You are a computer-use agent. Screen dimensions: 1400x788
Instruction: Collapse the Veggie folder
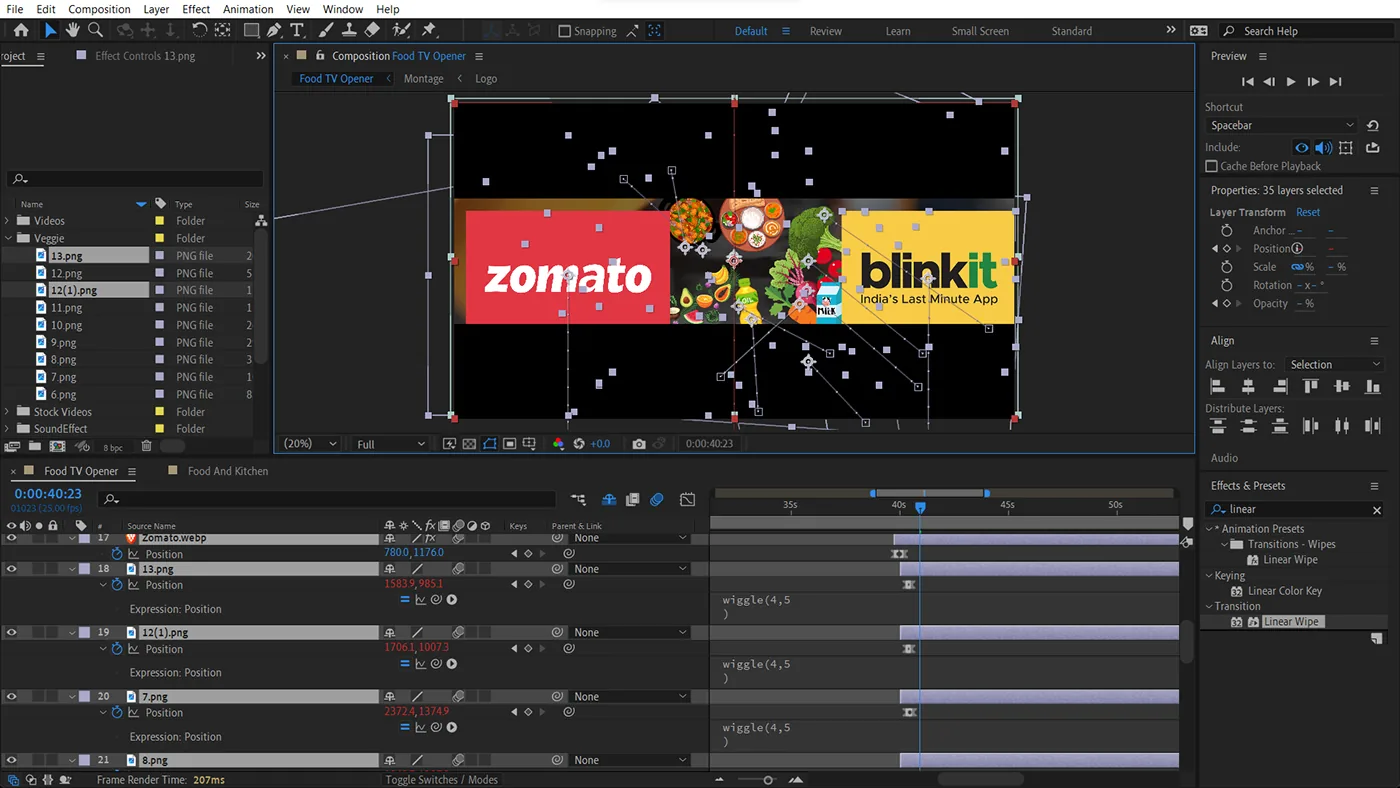tap(8, 238)
